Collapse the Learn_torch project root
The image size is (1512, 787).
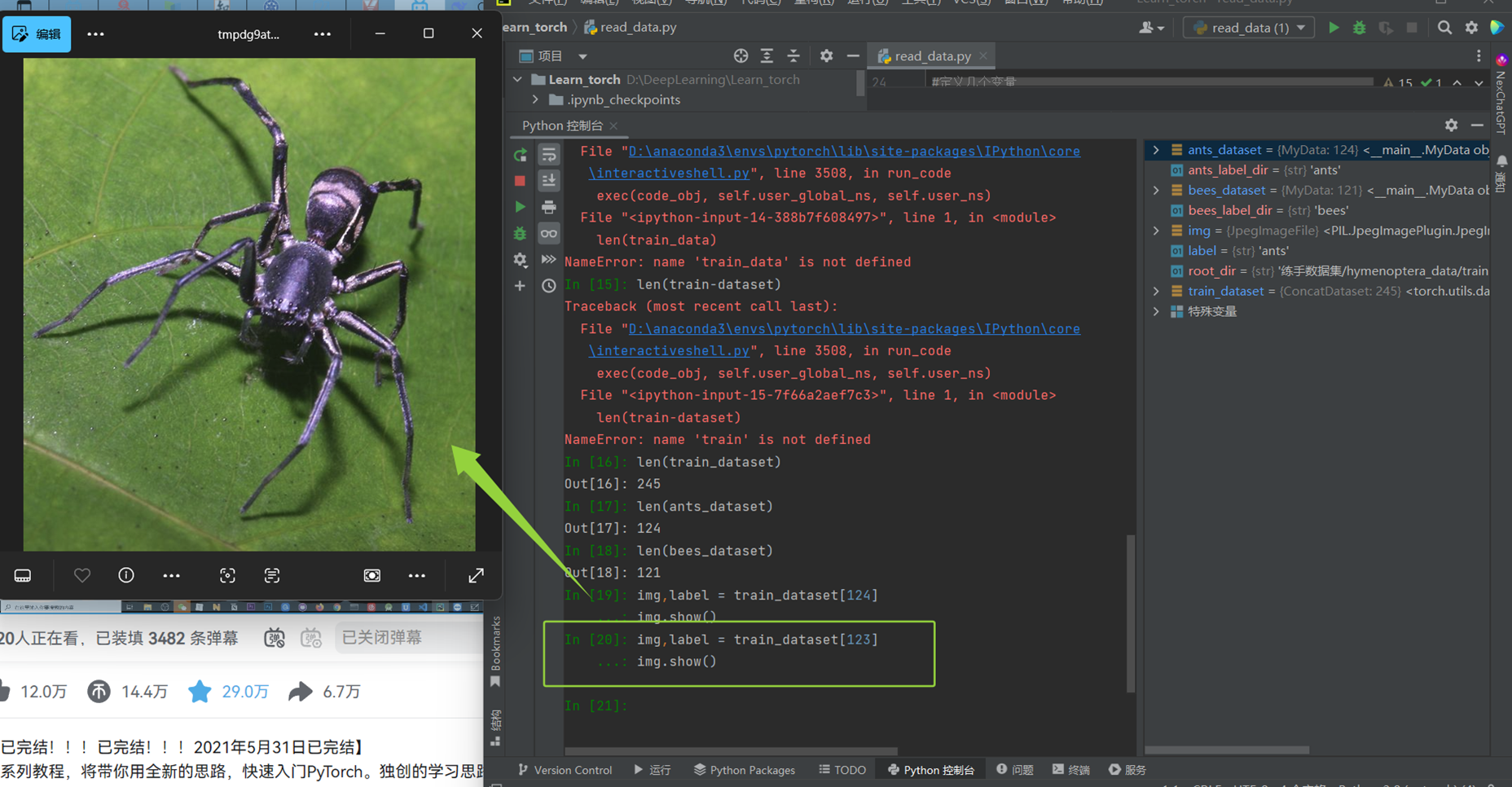[517, 80]
